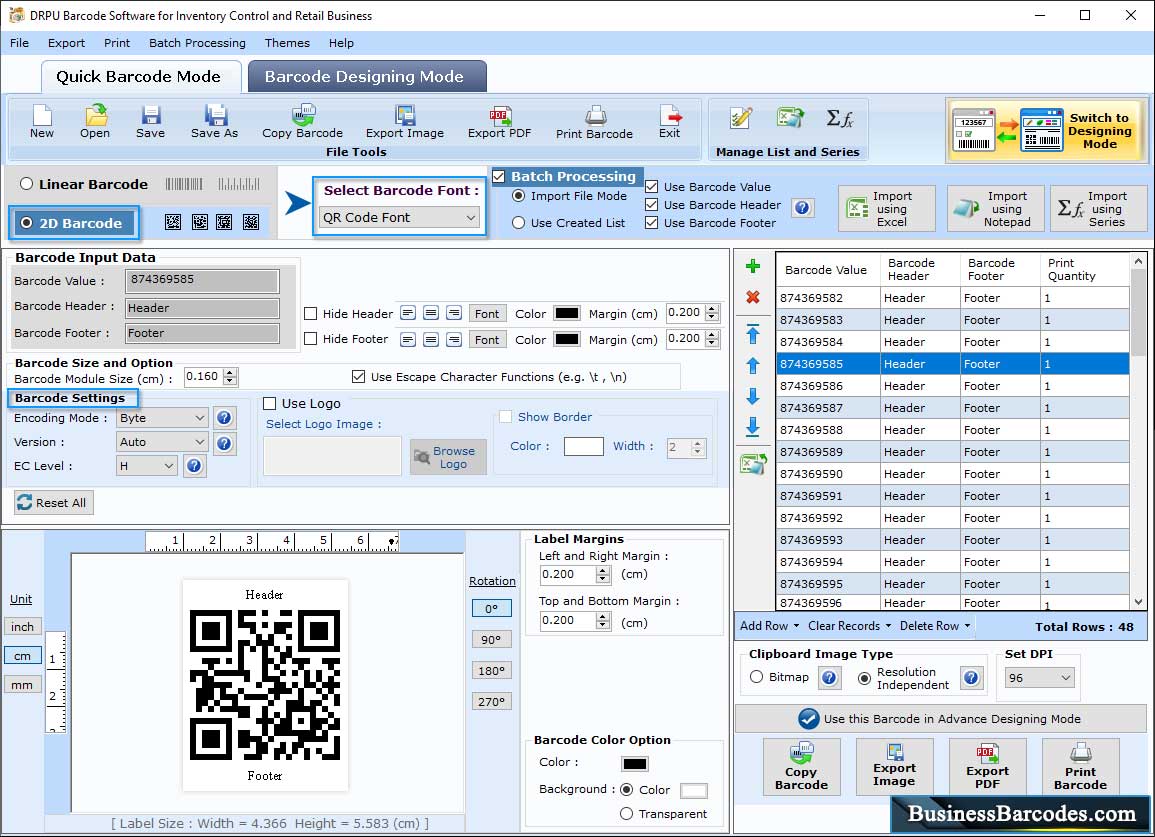This screenshot has height=837, width=1155.
Task: Move selected row down one
Action: click(x=753, y=396)
